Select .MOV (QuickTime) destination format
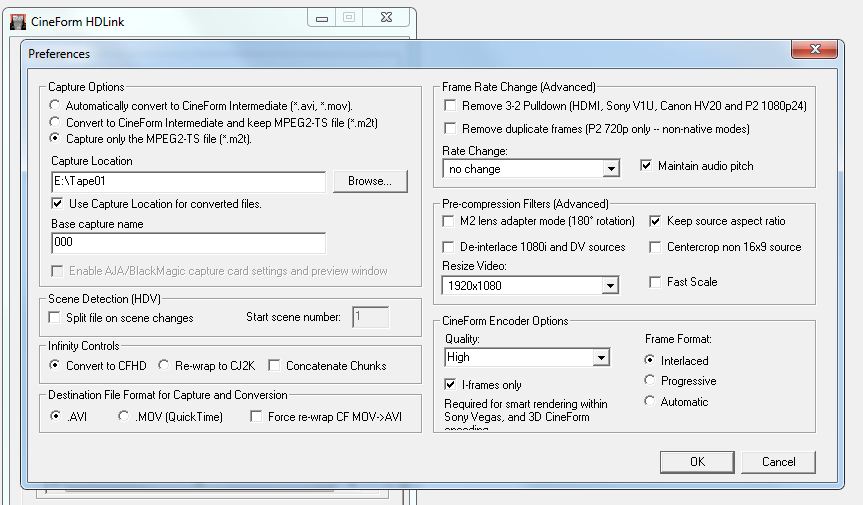This screenshot has height=505, width=863. 123,416
